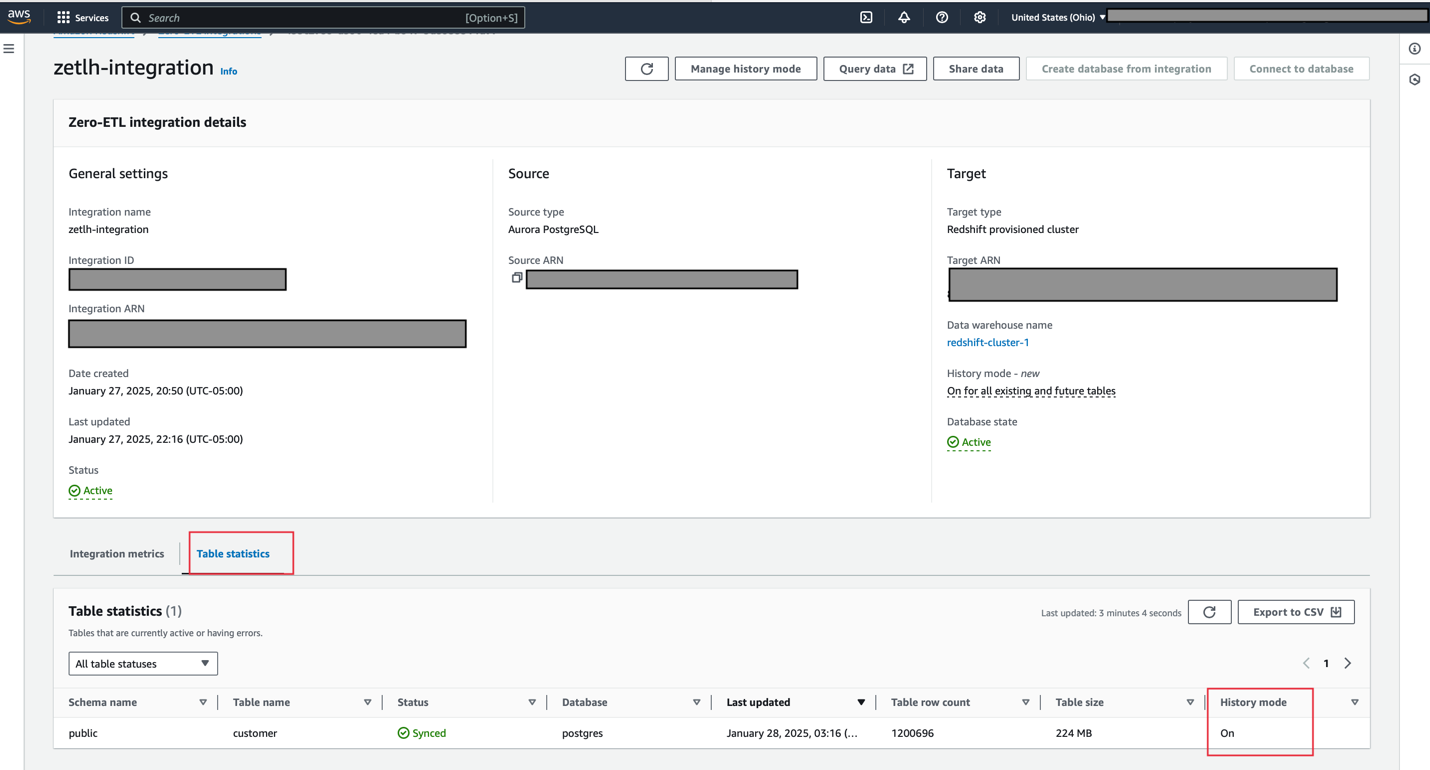Screen dimensions: 1430x770
Task: Open the Services grid menu
Action: pyautogui.click(x=83, y=17)
